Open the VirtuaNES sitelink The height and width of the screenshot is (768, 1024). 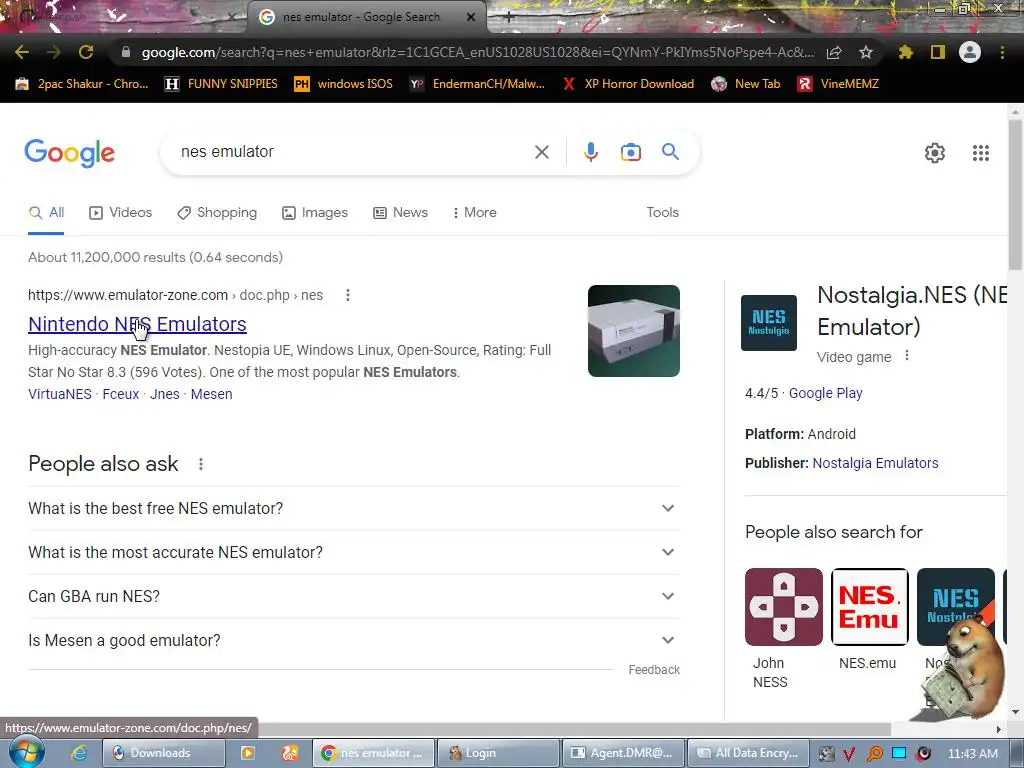(59, 394)
